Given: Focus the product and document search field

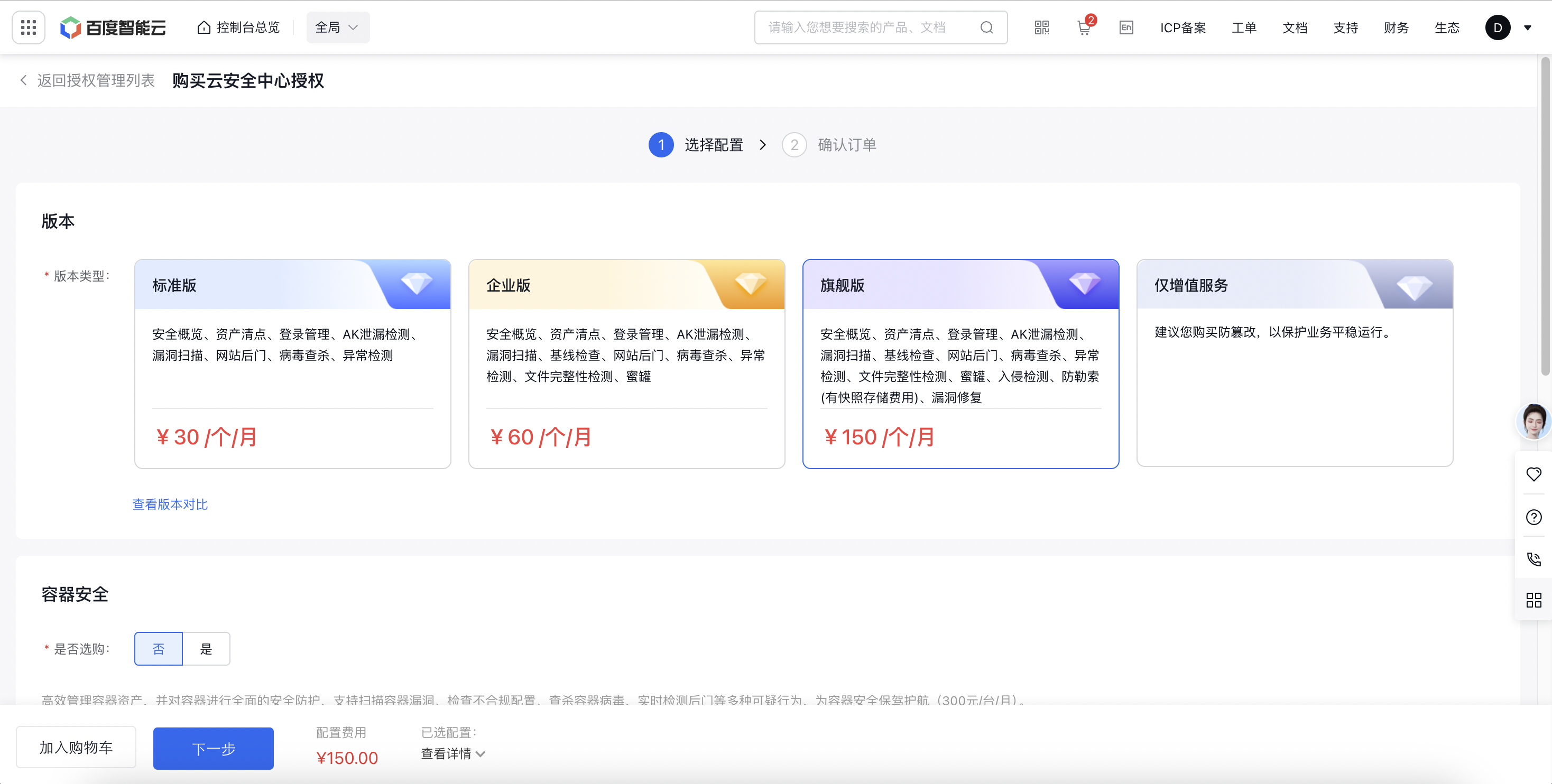Looking at the screenshot, I should pos(880,27).
